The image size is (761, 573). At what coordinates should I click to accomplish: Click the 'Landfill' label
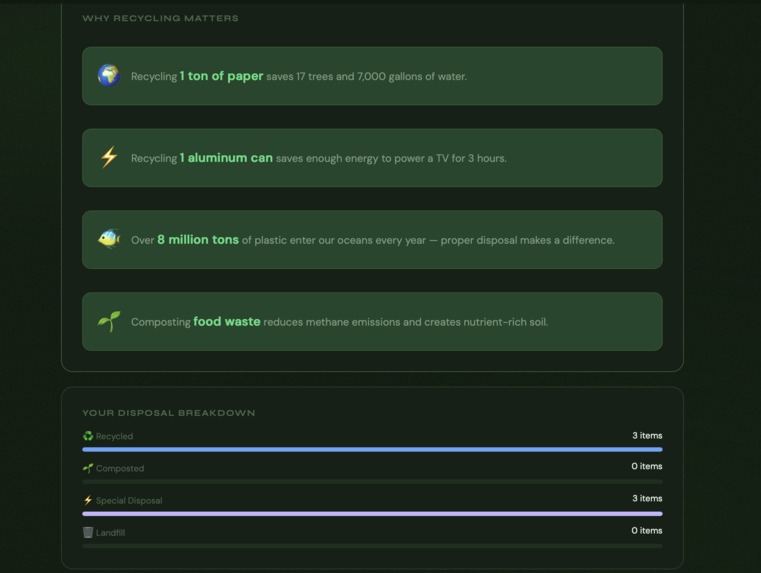(x=111, y=533)
